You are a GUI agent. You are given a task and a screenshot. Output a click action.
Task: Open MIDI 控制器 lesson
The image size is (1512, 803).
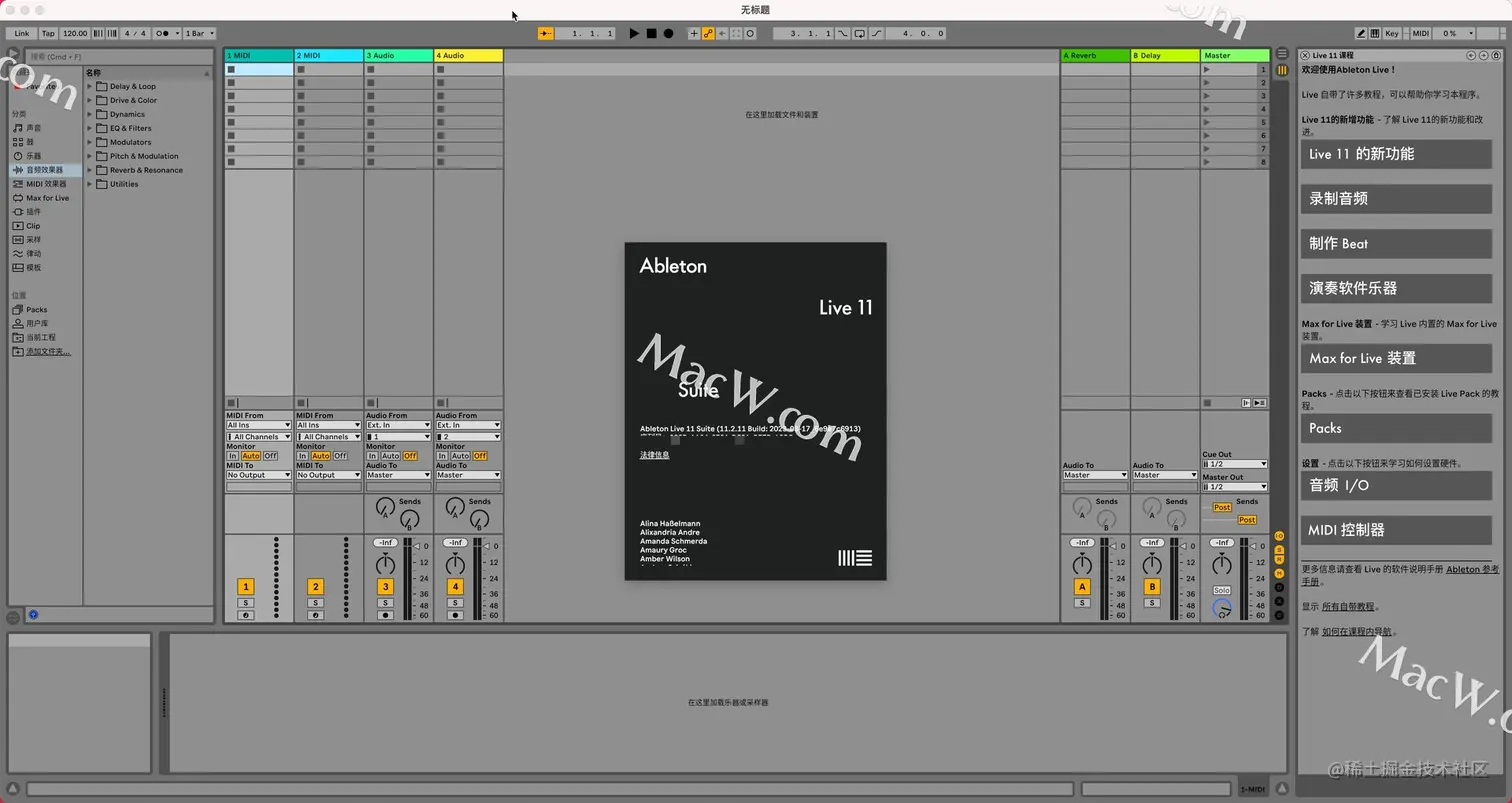(x=1396, y=530)
